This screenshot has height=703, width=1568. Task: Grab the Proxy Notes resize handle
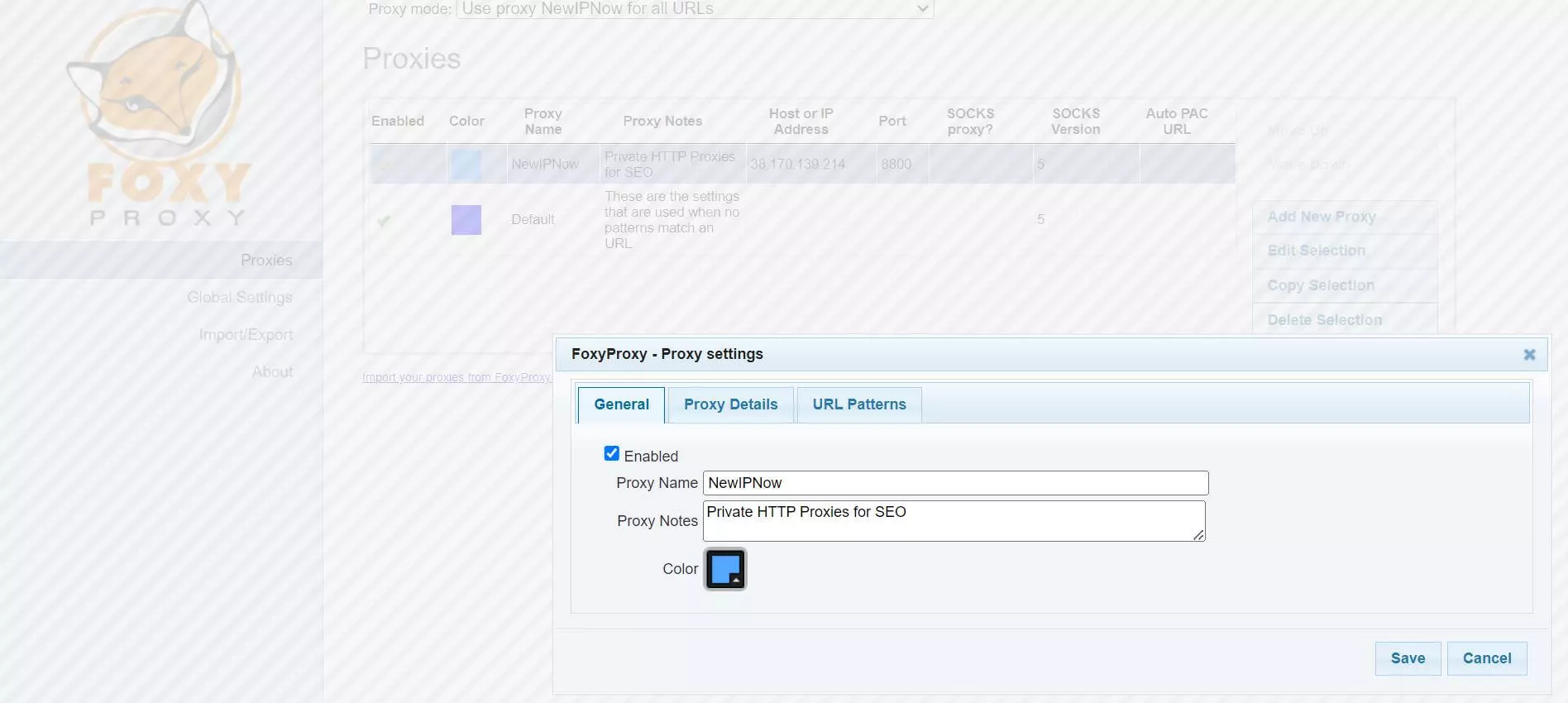[1198, 535]
